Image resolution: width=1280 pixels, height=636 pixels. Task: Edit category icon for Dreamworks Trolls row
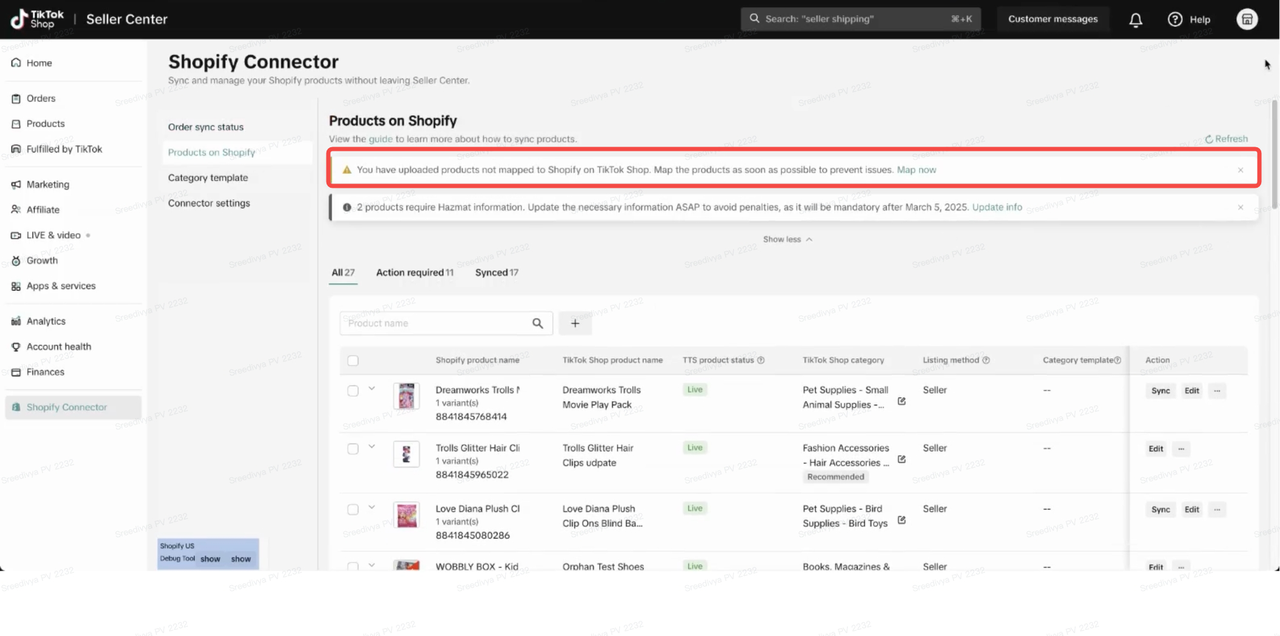coord(901,401)
